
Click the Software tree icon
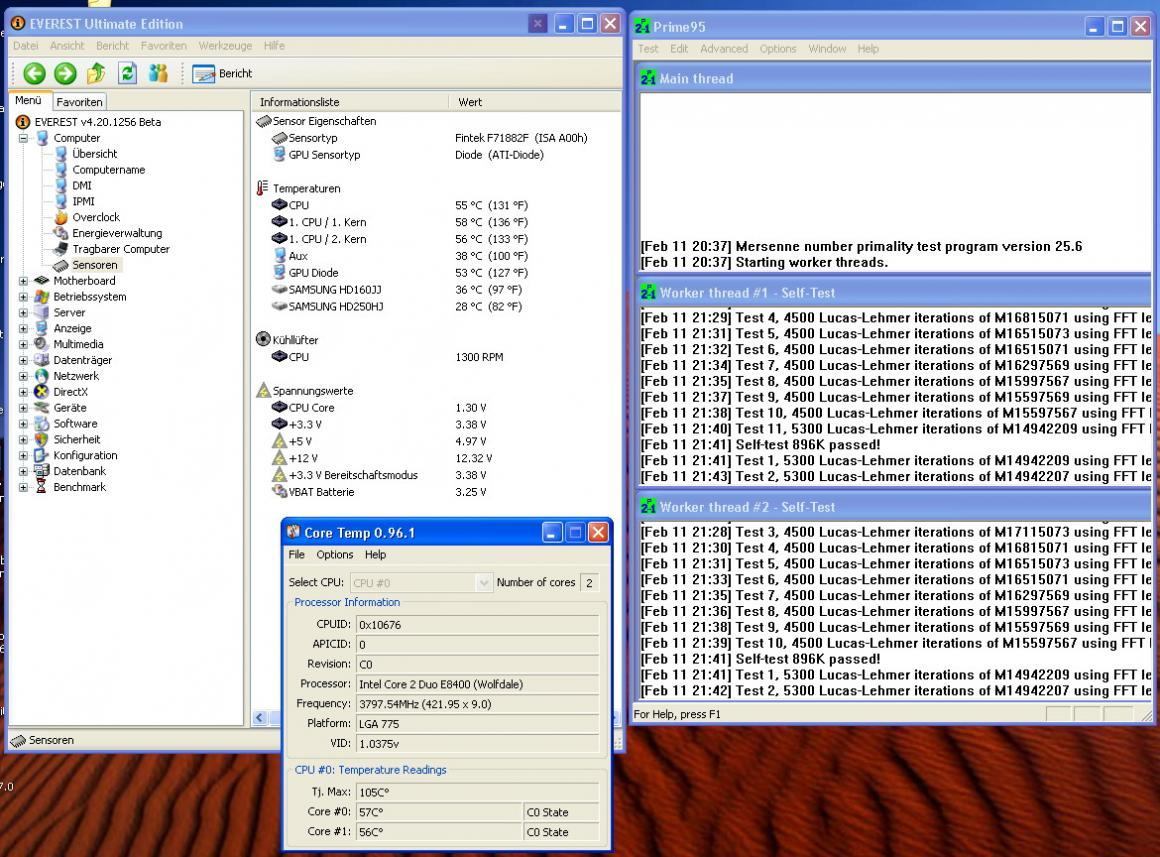(41, 424)
